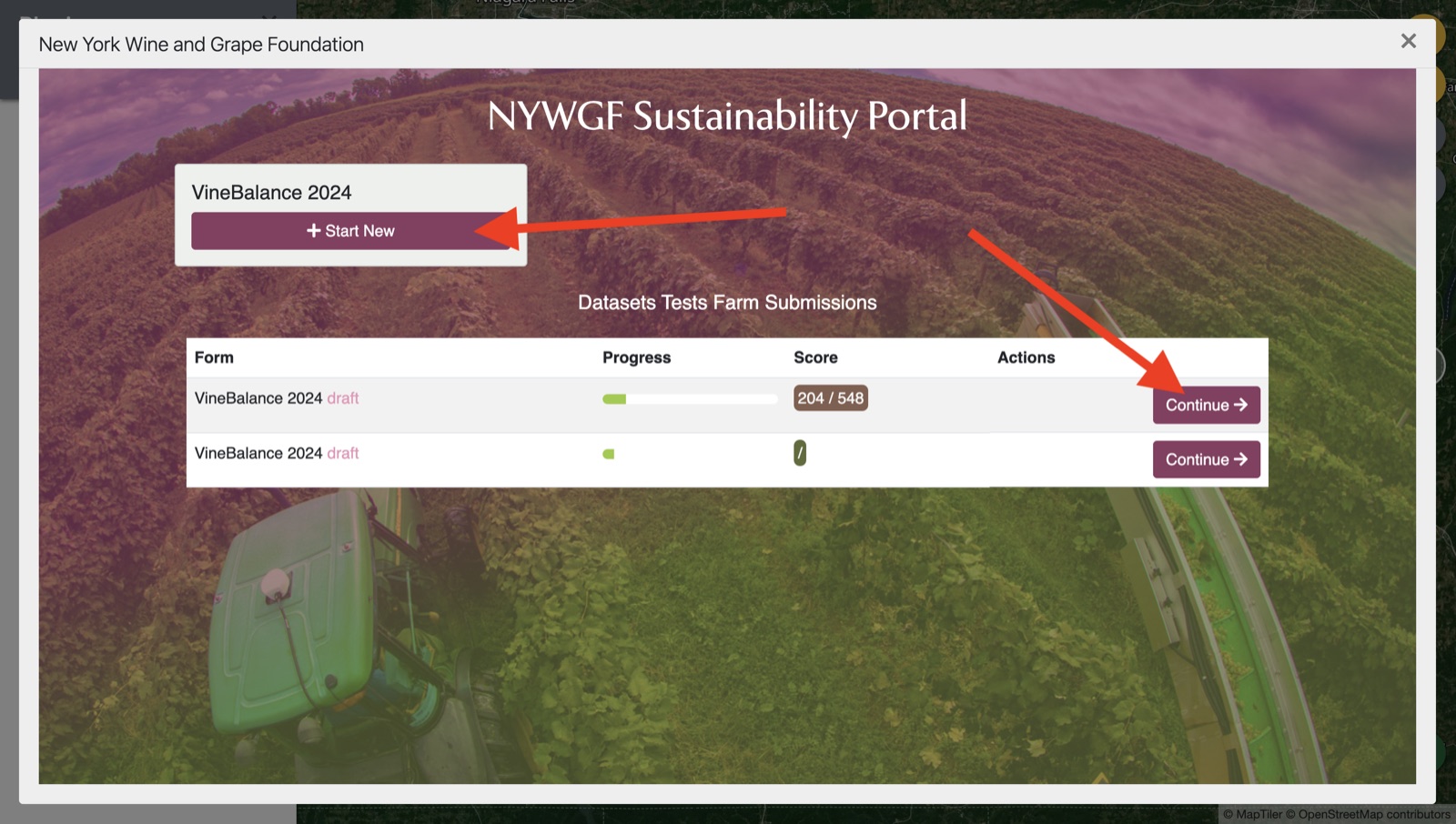
Task: Click the VineBalance 2024 card title
Action: (271, 193)
